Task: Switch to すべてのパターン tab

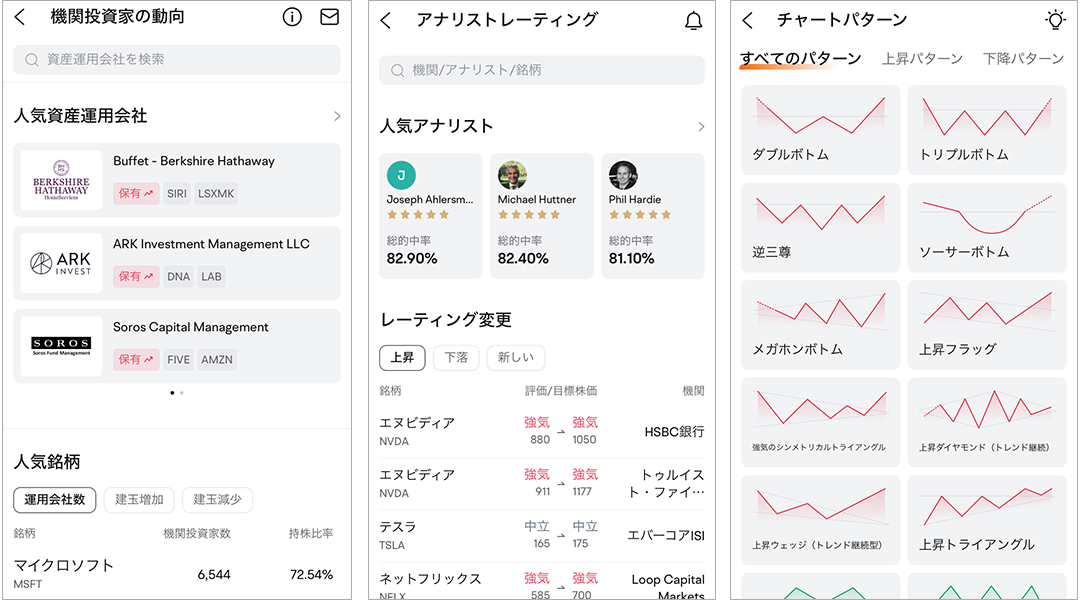Action: (800, 59)
